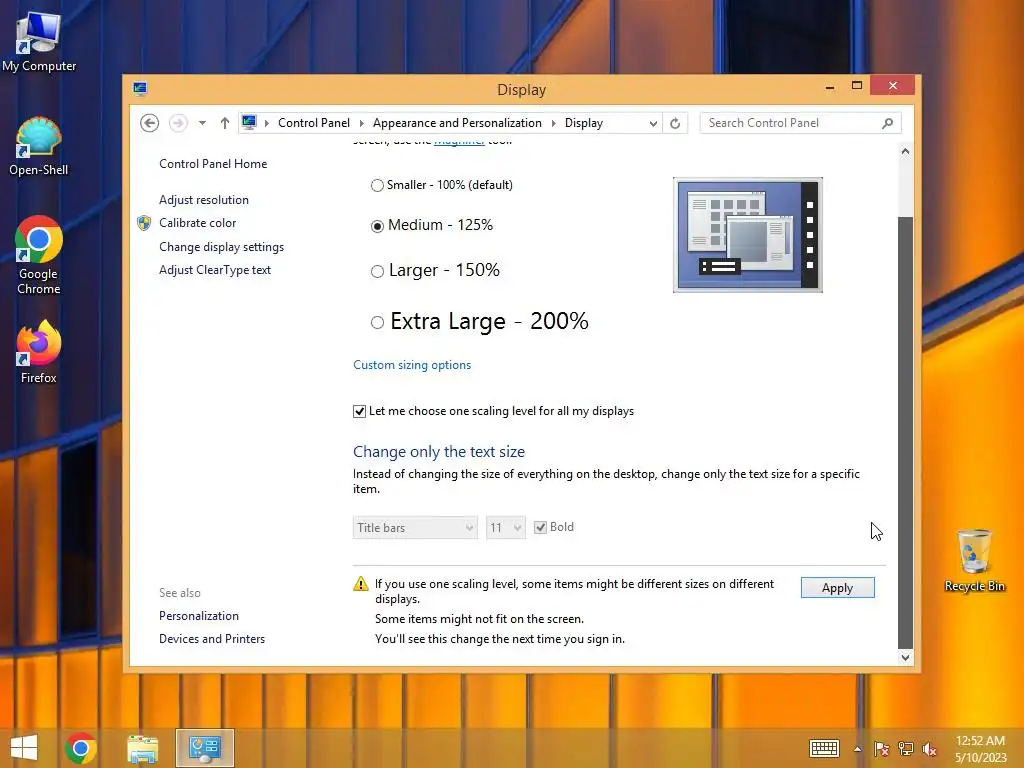Open Control Panel Home link
Screen dimensions: 1024x768
tap(213, 164)
